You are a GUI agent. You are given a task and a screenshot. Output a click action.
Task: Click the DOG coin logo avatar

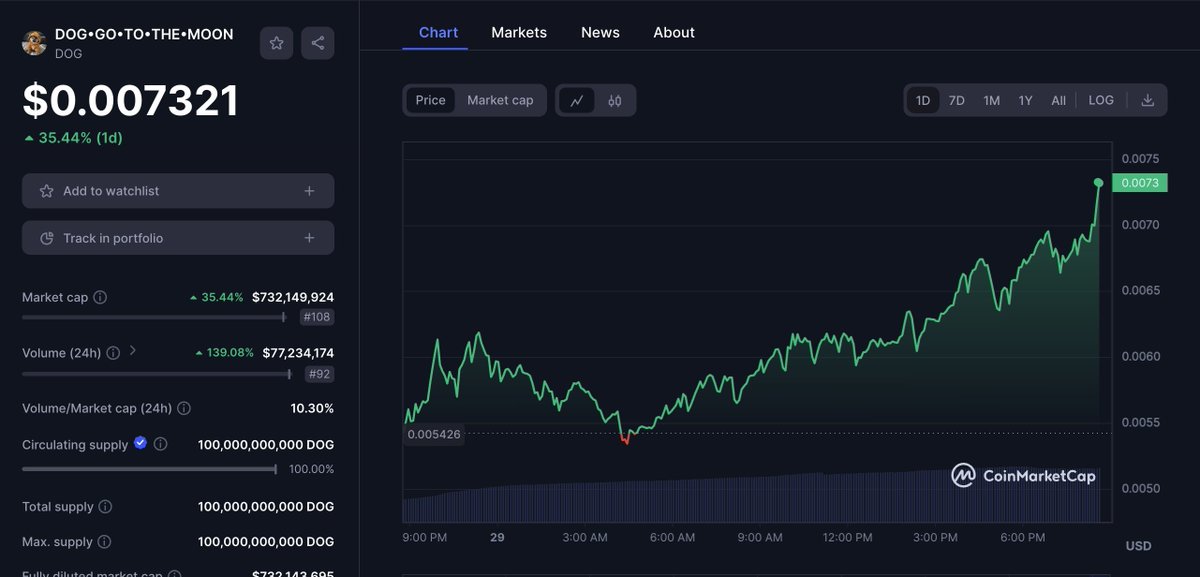[x=35, y=43]
